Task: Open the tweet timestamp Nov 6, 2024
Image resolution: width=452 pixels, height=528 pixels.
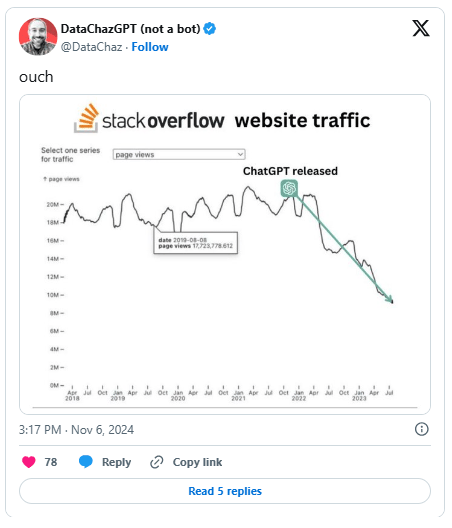Action: point(76,430)
